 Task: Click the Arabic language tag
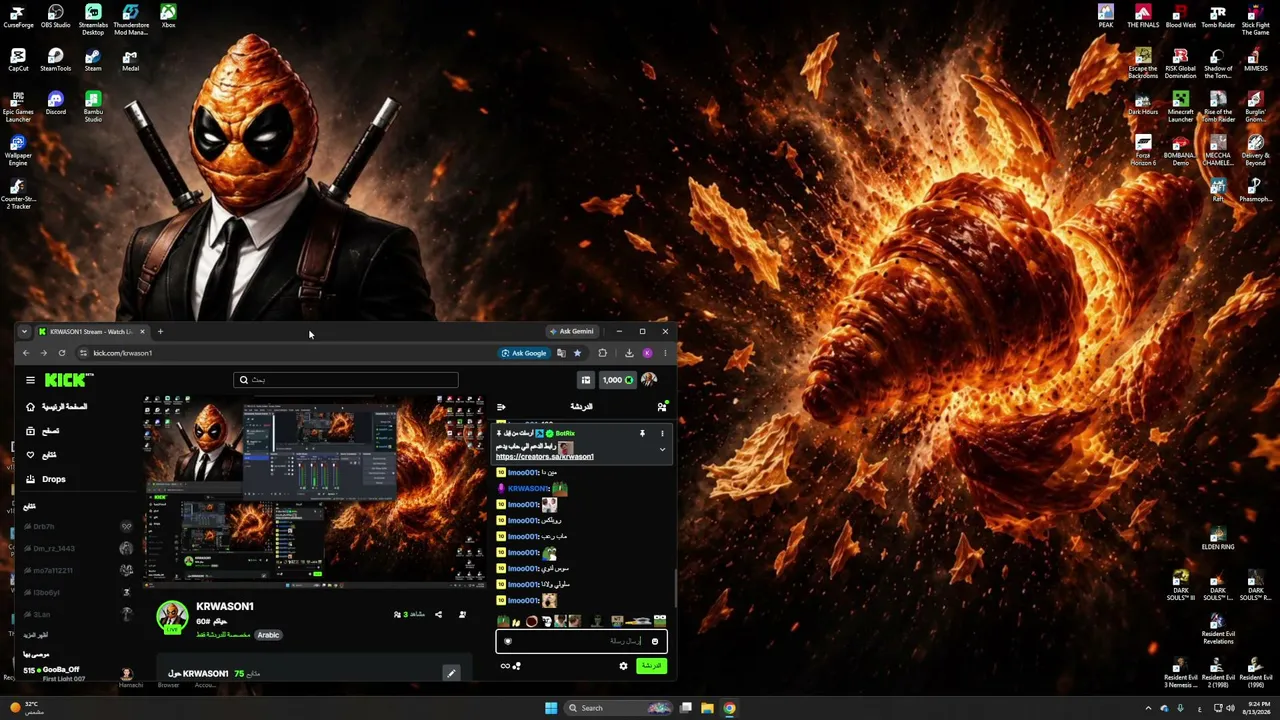point(268,635)
